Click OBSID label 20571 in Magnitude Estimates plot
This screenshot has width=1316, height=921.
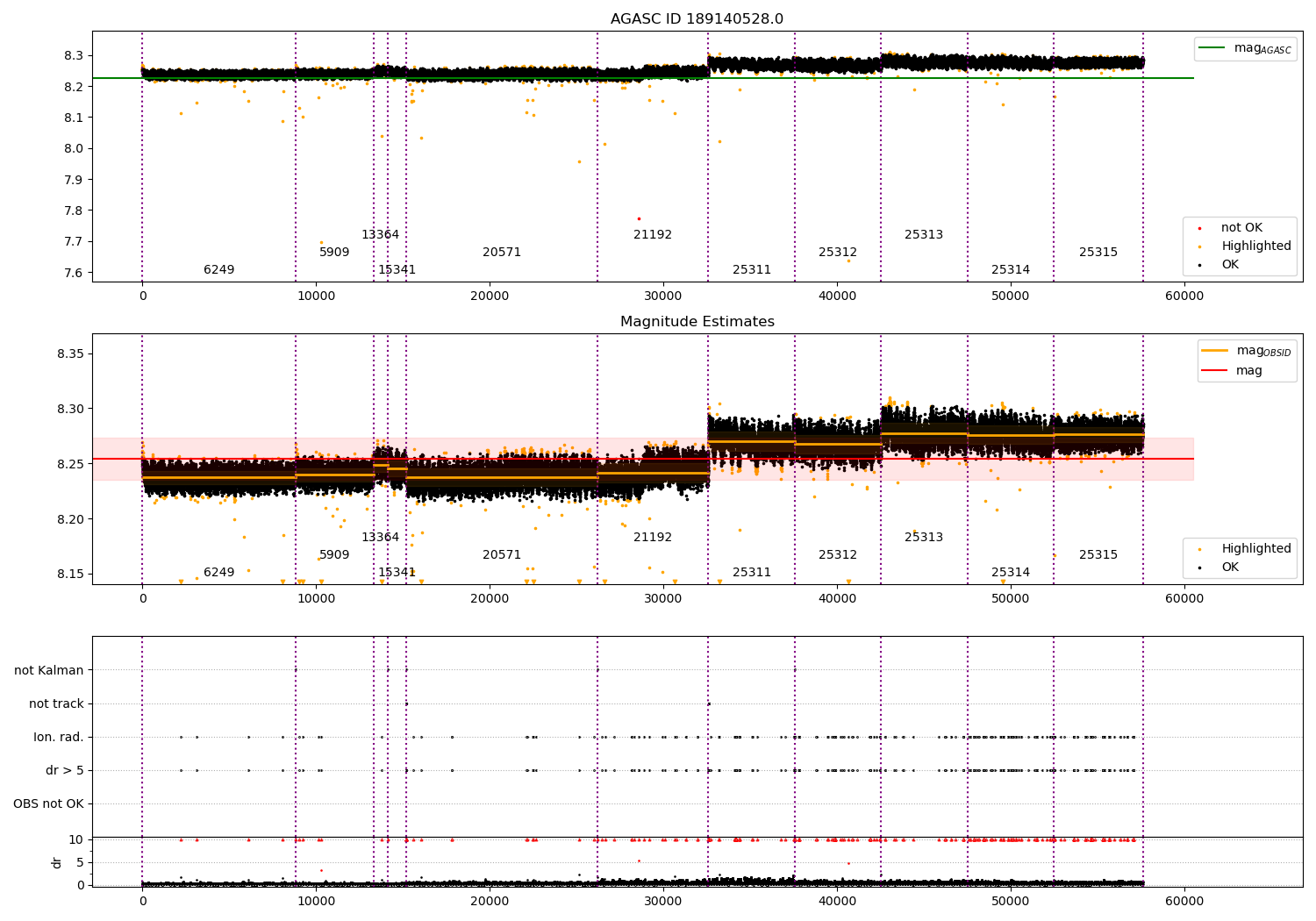(502, 555)
